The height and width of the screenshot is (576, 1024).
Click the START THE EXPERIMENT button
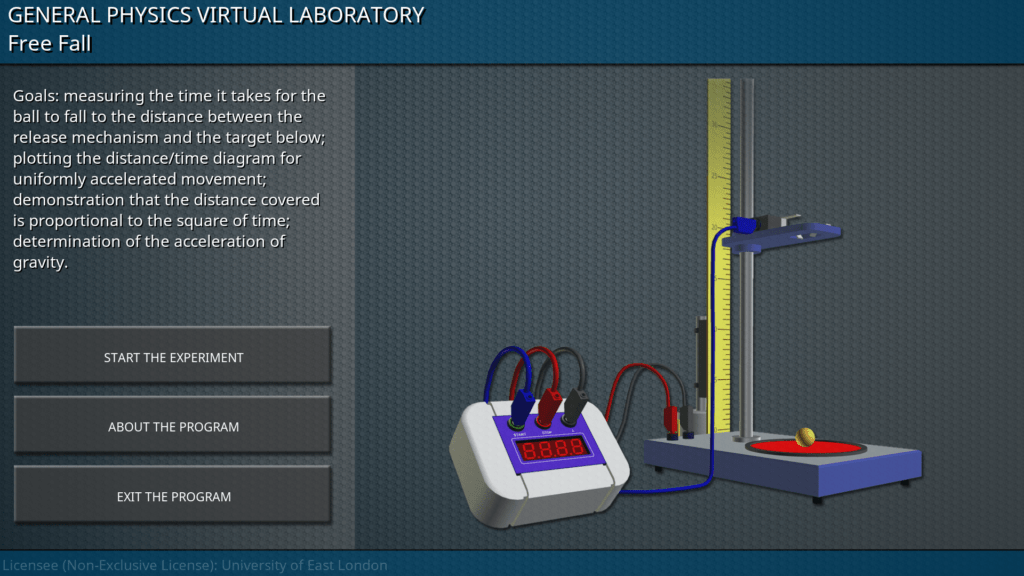(173, 357)
